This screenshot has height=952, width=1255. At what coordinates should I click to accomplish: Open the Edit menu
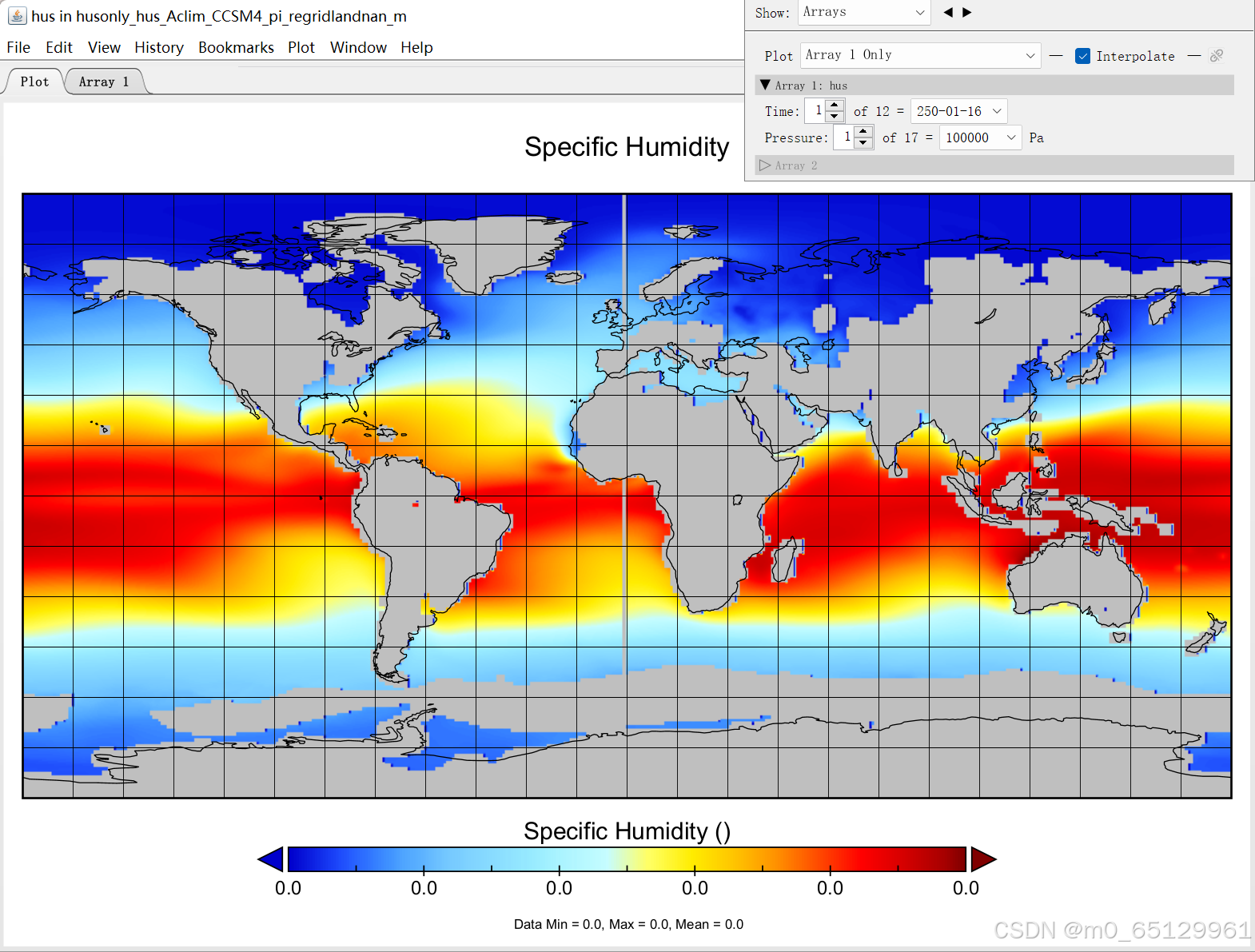[x=59, y=47]
